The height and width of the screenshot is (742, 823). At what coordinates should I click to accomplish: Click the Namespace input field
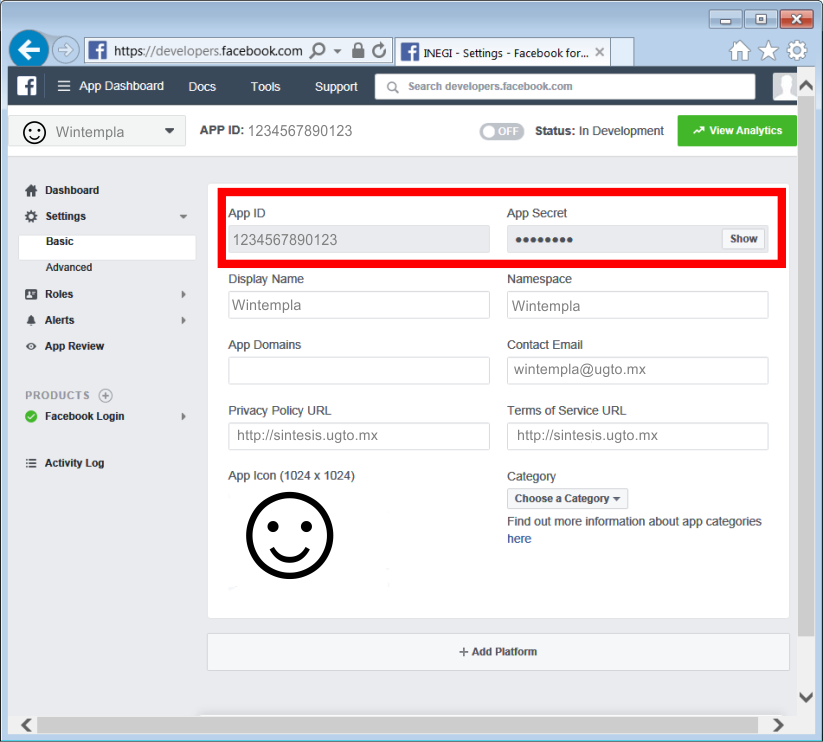[638, 305]
